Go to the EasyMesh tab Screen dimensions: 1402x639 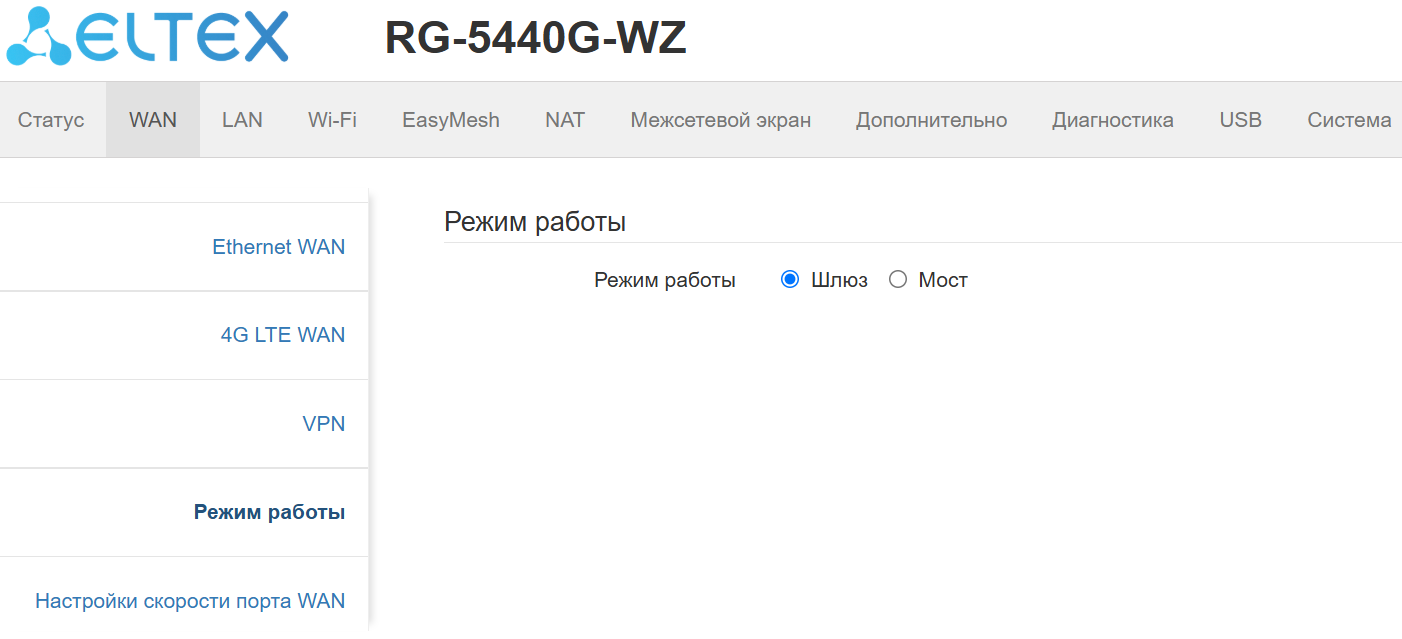click(451, 120)
